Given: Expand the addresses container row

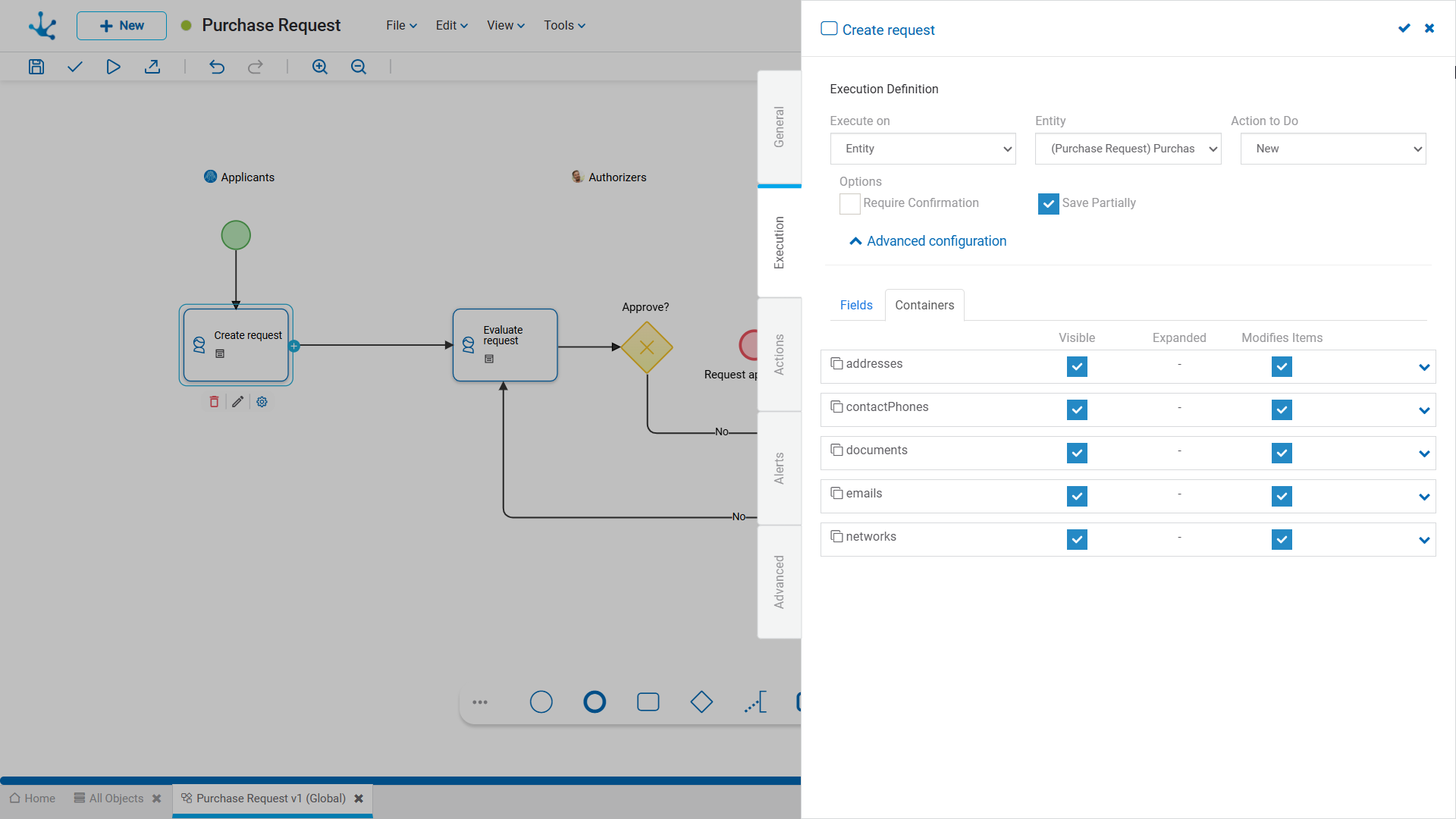Looking at the screenshot, I should pyautogui.click(x=1424, y=368).
